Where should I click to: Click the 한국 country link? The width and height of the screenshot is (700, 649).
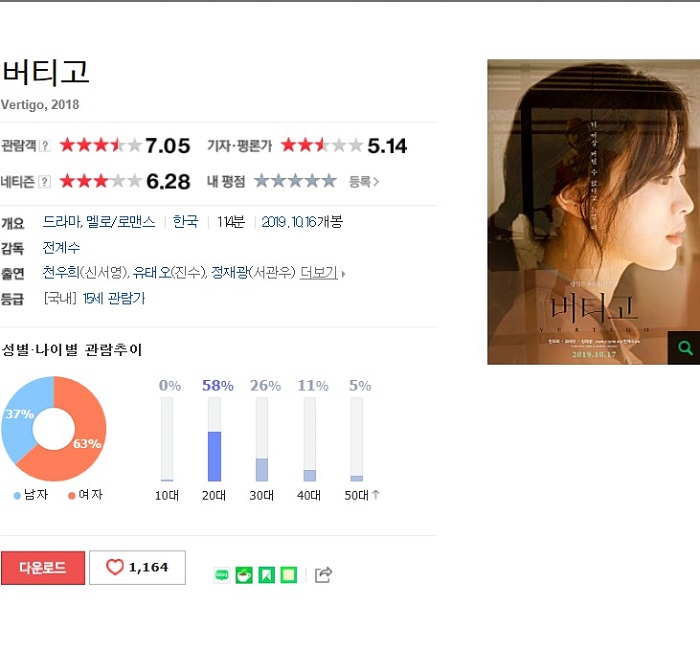185,222
